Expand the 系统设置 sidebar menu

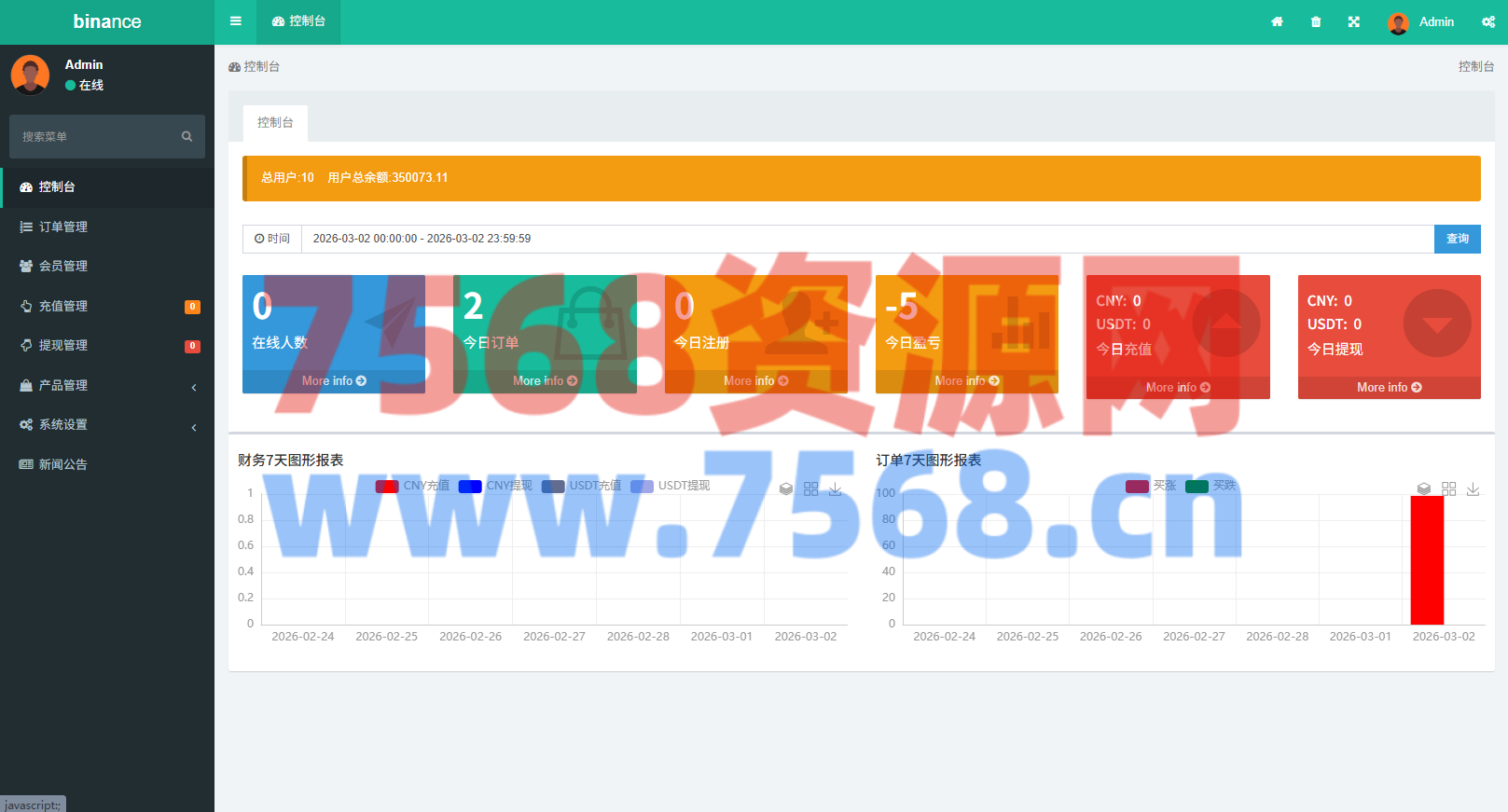107,425
